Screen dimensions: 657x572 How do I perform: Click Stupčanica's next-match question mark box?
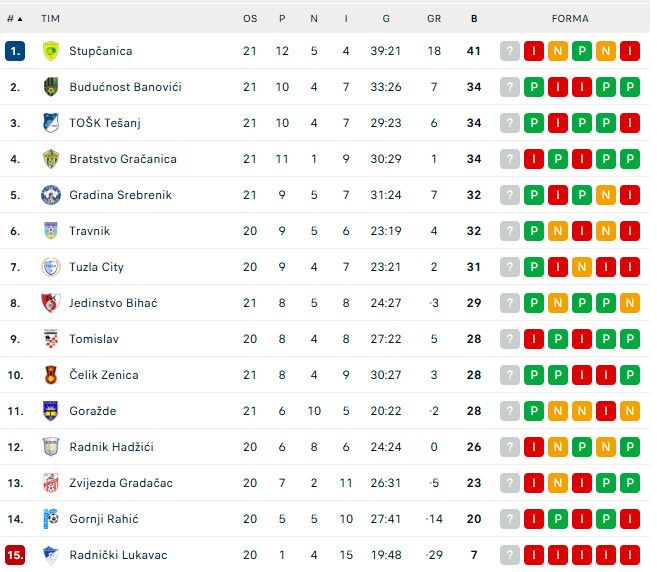[510, 51]
